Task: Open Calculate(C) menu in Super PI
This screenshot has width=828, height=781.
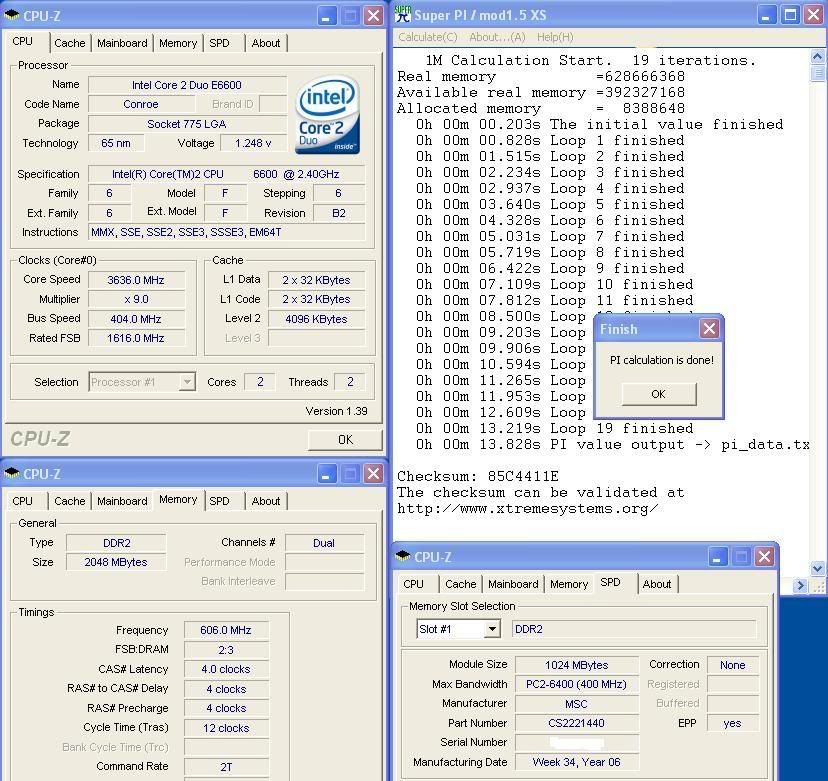Action: click(x=428, y=37)
